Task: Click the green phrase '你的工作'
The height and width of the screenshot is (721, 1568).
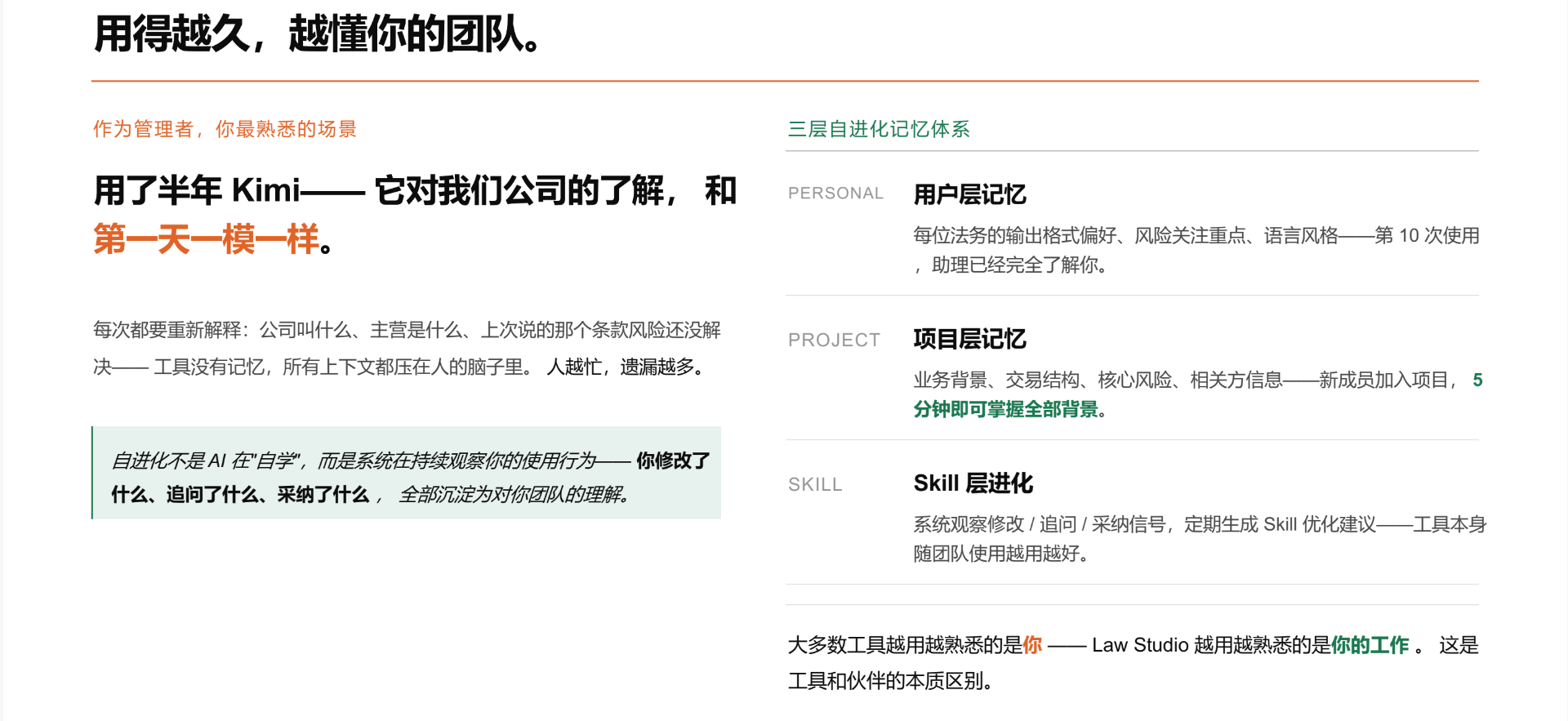Action: tap(1370, 645)
